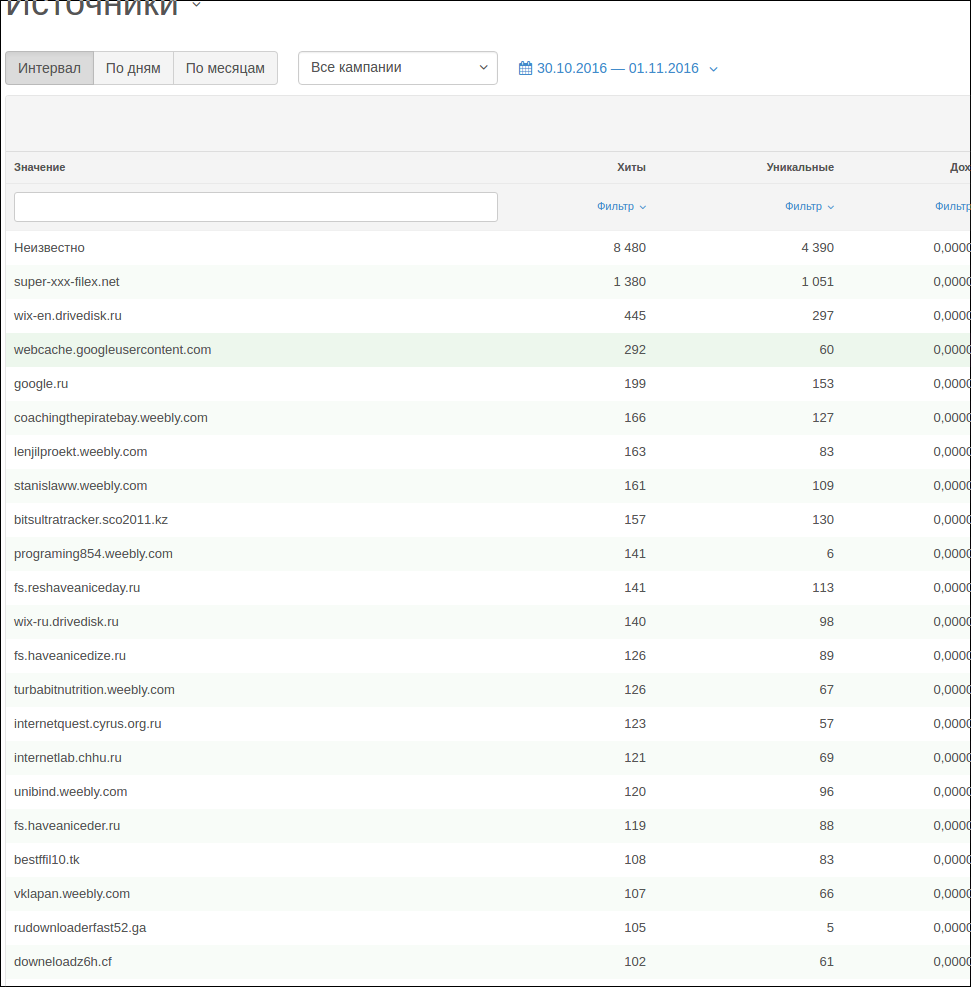Open the page title dropdown caret
The width and height of the screenshot is (971, 987).
tap(196, 5)
